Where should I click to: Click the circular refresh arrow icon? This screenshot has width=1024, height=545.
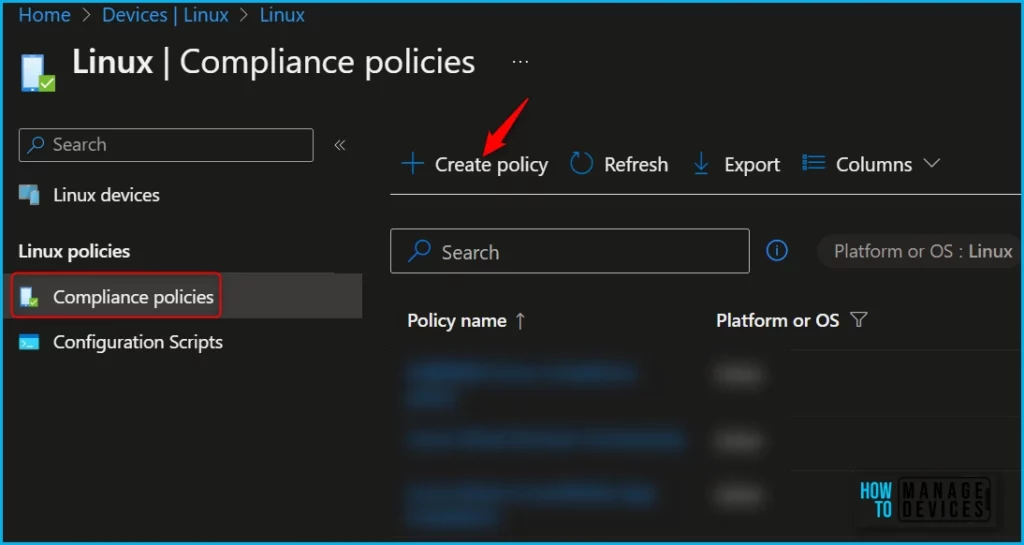[581, 164]
